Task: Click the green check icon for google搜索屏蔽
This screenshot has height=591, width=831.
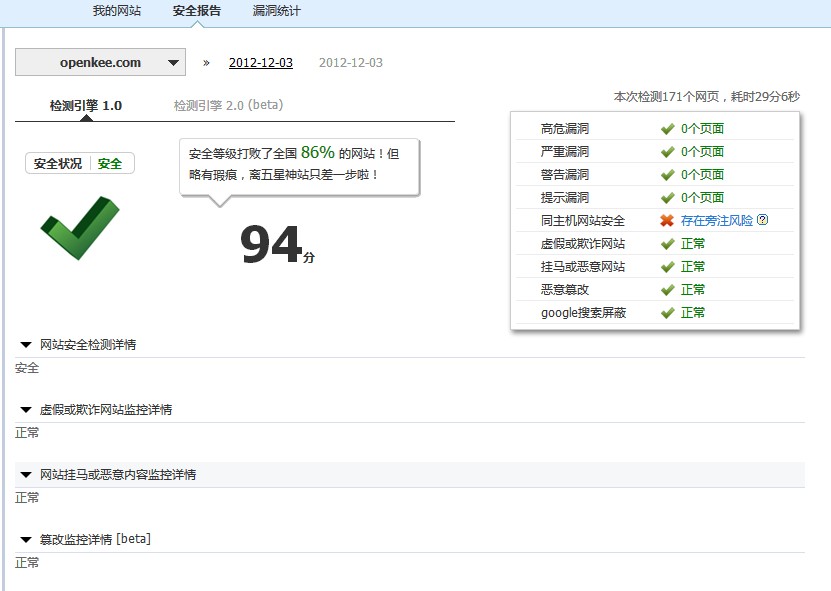Action: 667,312
